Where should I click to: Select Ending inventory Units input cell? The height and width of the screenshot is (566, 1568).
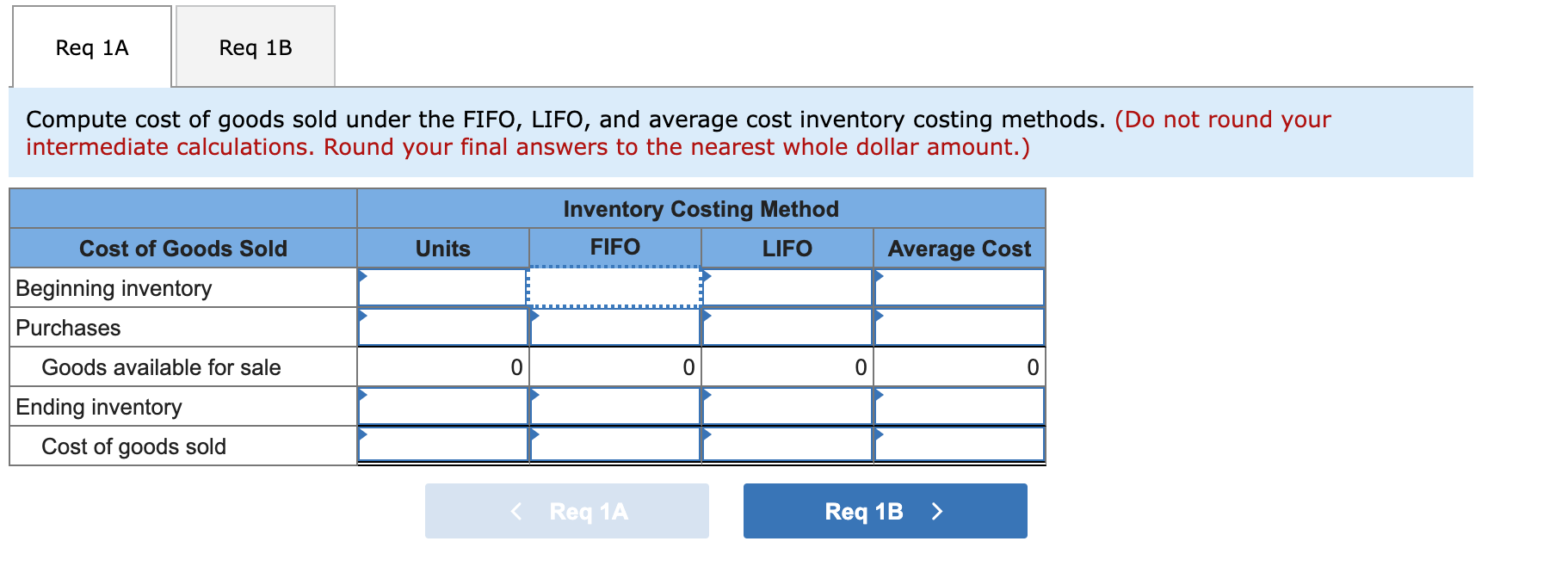point(442,406)
